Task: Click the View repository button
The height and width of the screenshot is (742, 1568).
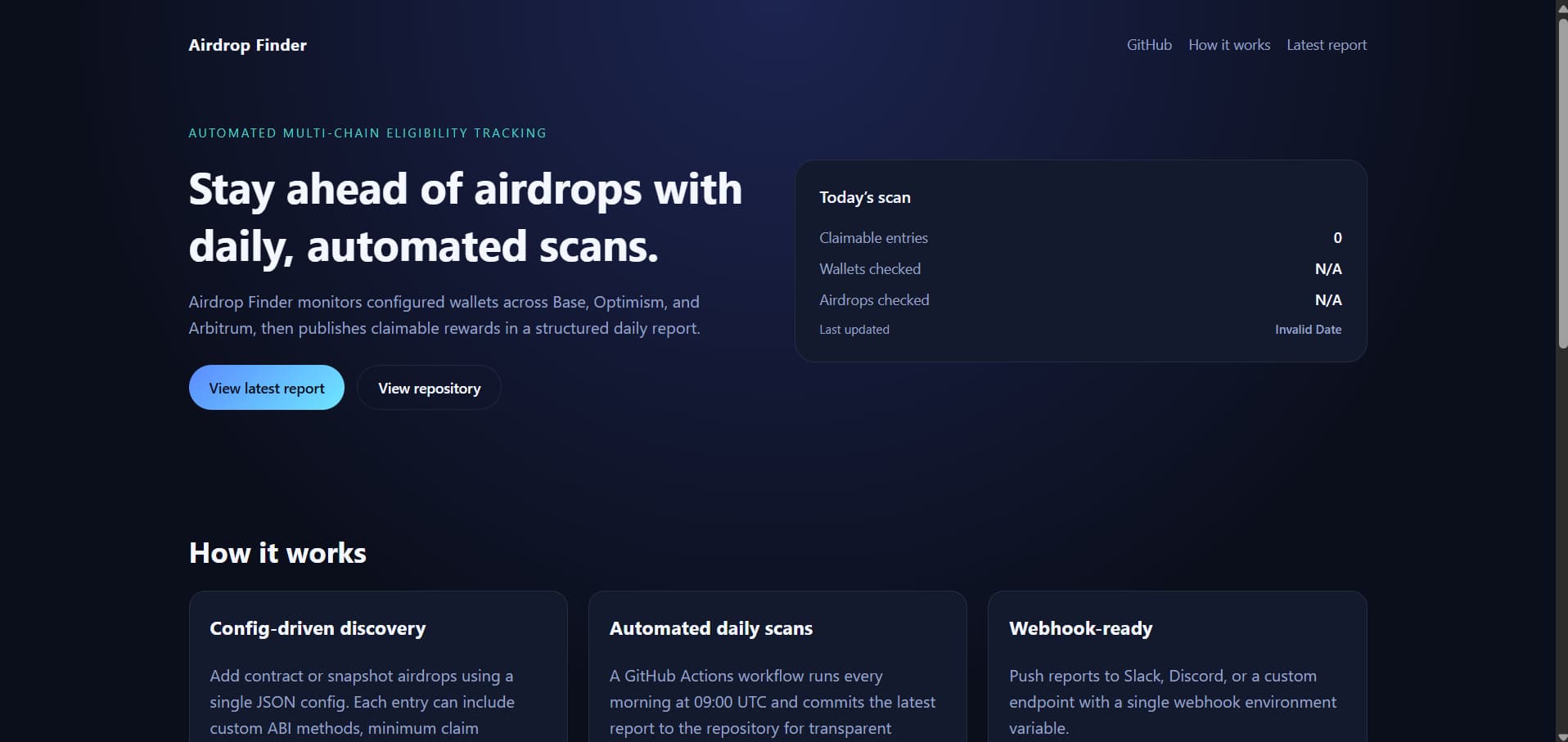Action: [x=429, y=388]
